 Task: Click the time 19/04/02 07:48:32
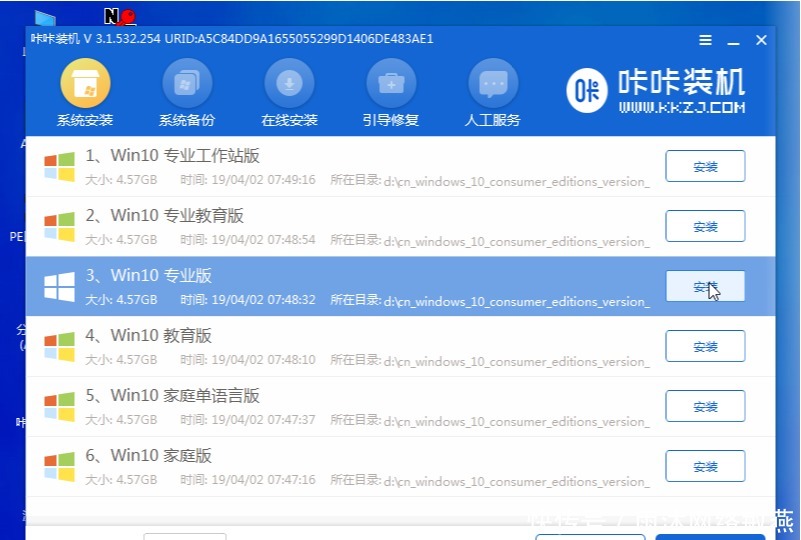click(264, 300)
